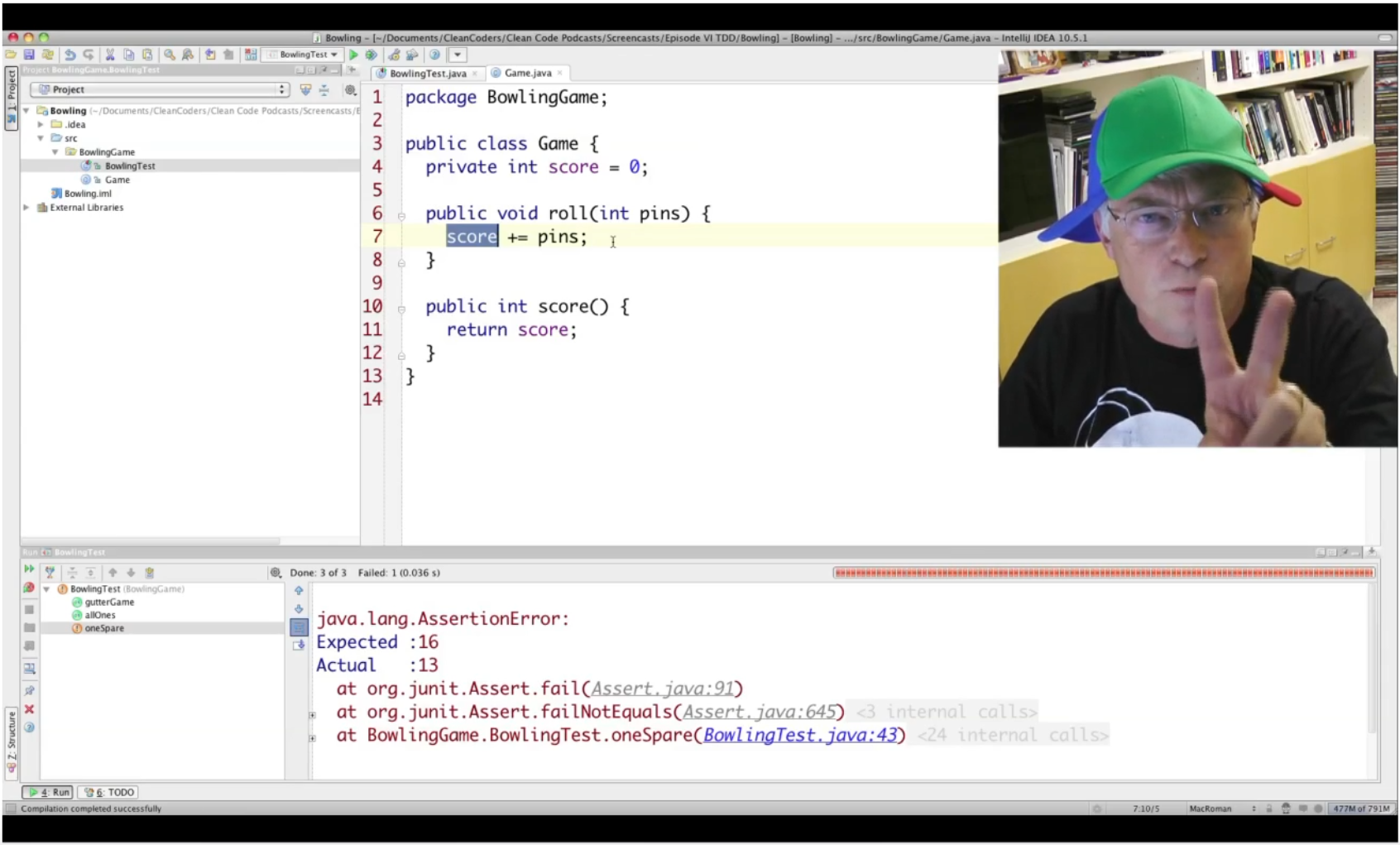The height and width of the screenshot is (845, 1400).
Task: Jump to next failed test arrow
Action: (x=131, y=573)
